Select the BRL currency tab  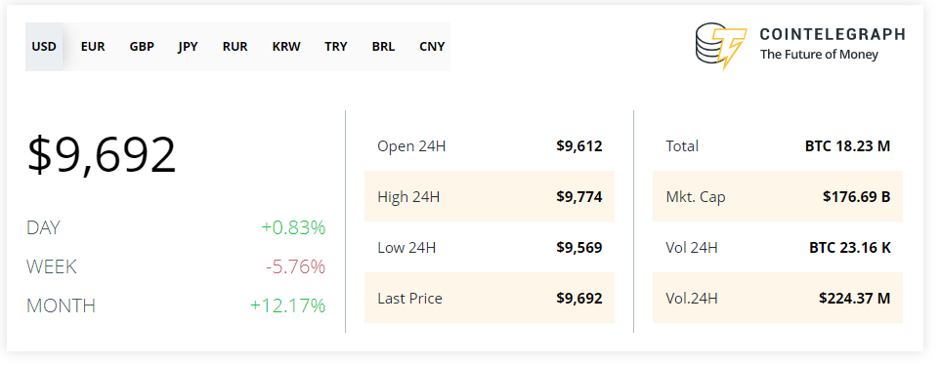tap(383, 47)
